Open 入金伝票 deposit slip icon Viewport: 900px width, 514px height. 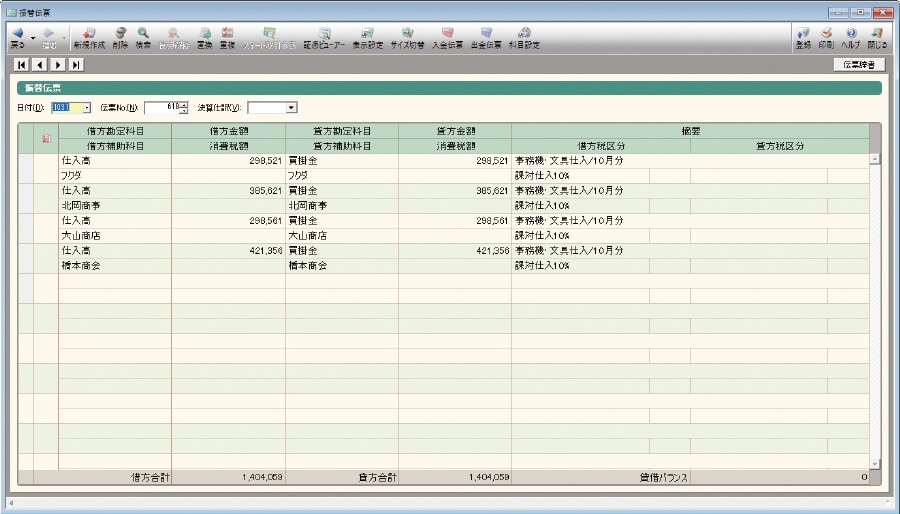(x=447, y=37)
